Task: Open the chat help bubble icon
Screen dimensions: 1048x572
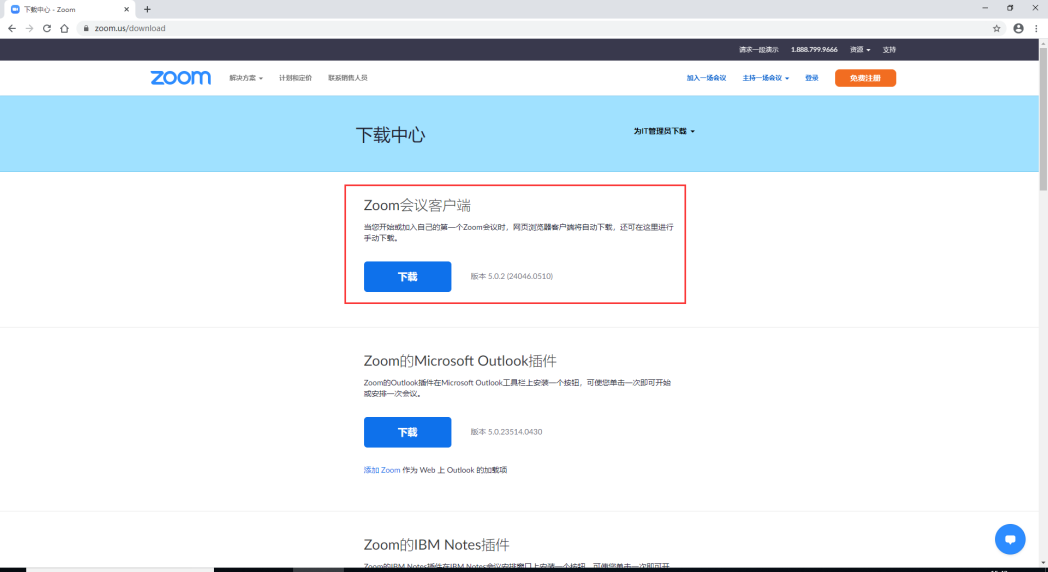Action: (x=1010, y=539)
